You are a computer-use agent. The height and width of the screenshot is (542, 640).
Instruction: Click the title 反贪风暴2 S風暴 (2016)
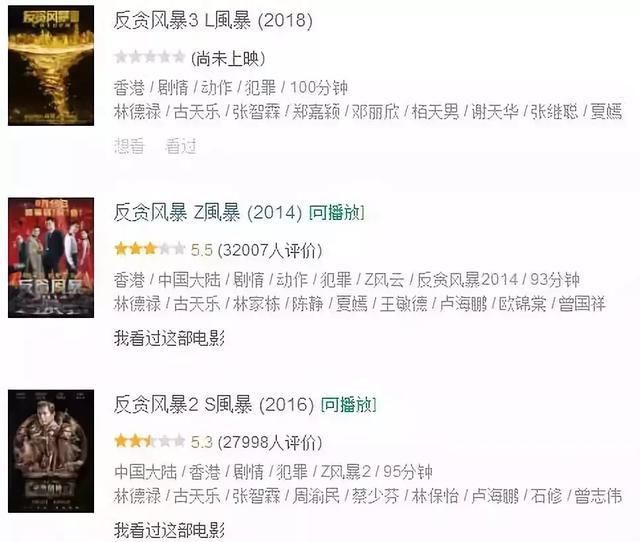tap(214, 404)
